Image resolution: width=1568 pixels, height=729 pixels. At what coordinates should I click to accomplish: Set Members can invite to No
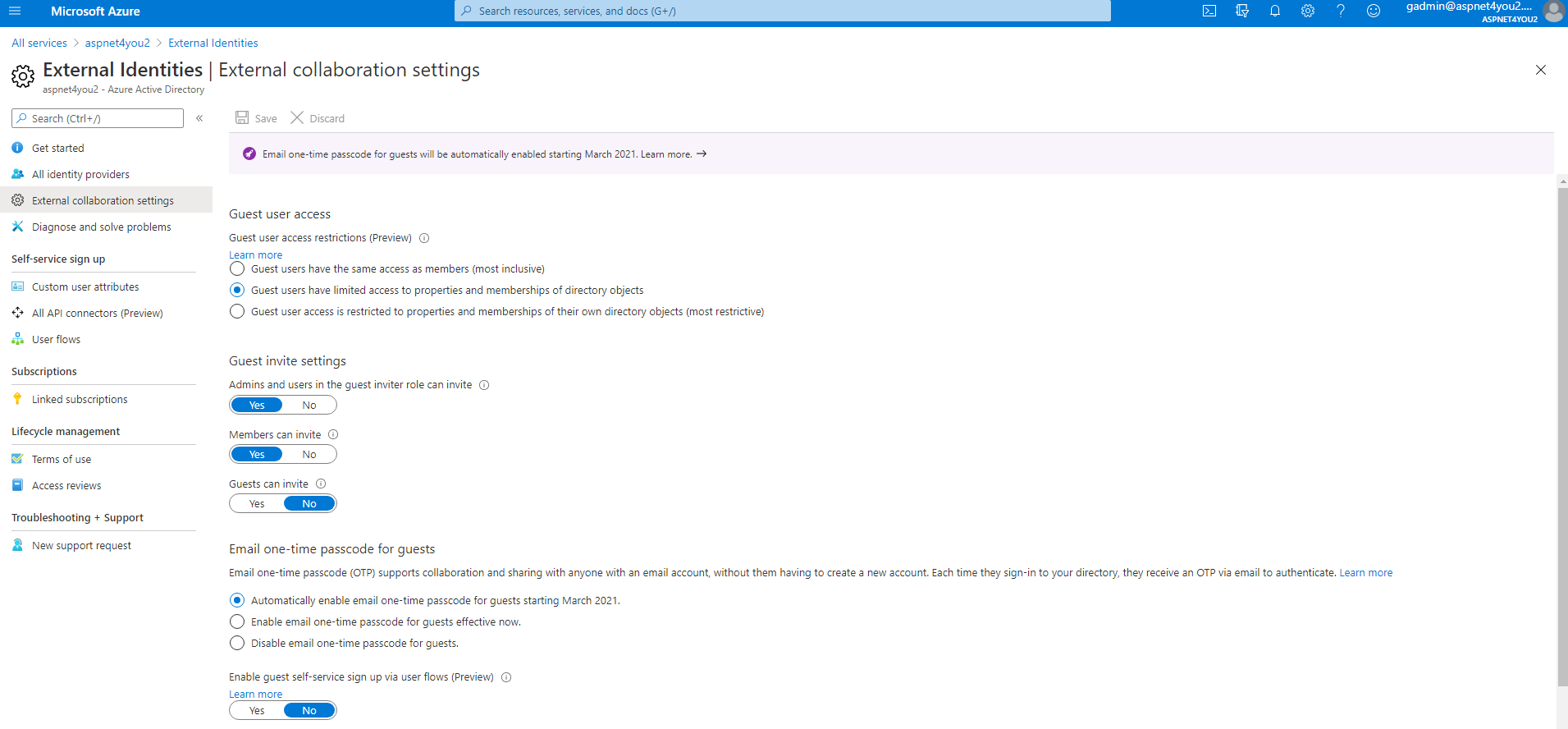(x=309, y=454)
